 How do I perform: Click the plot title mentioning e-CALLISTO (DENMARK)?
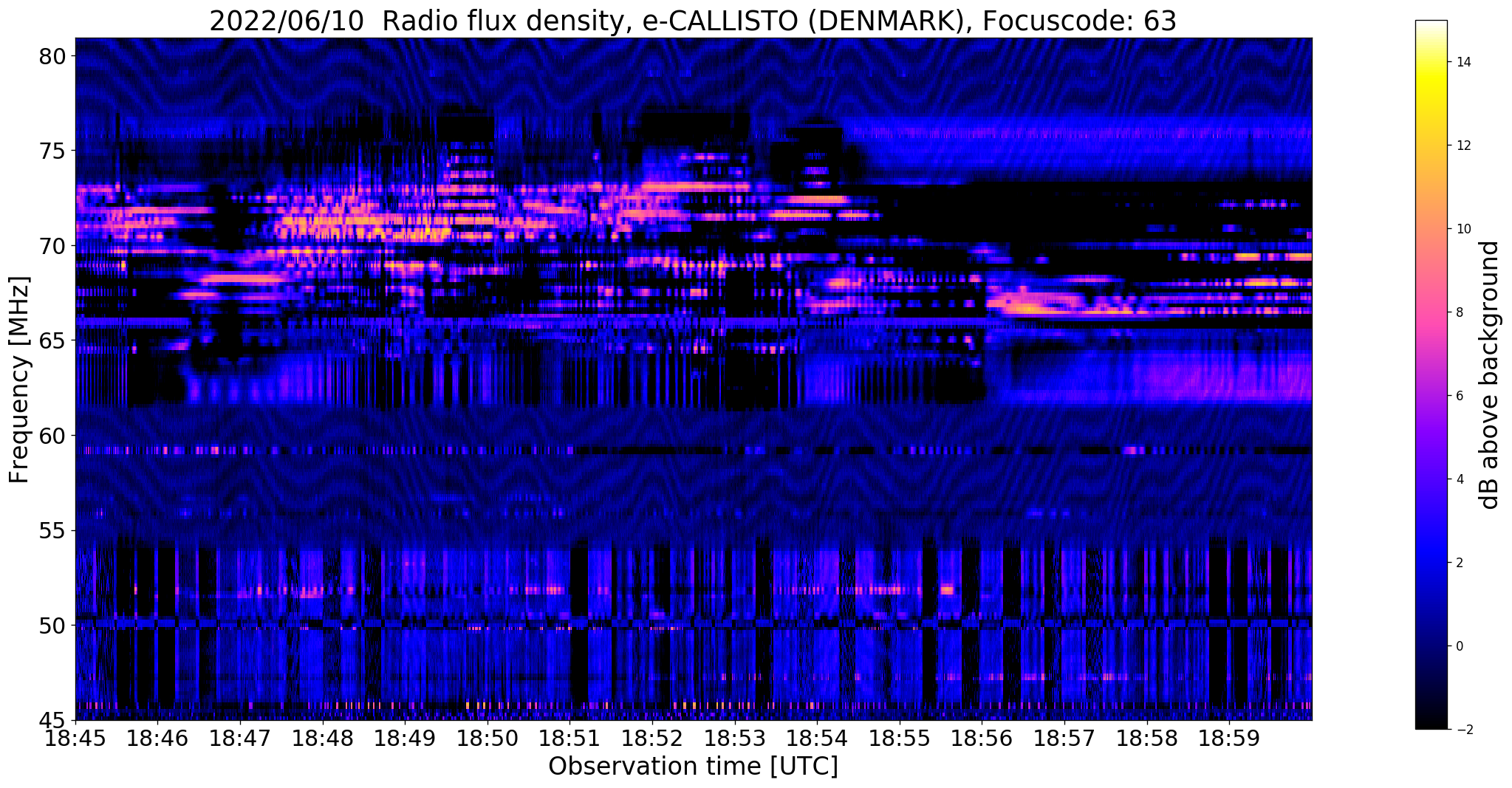point(693,21)
